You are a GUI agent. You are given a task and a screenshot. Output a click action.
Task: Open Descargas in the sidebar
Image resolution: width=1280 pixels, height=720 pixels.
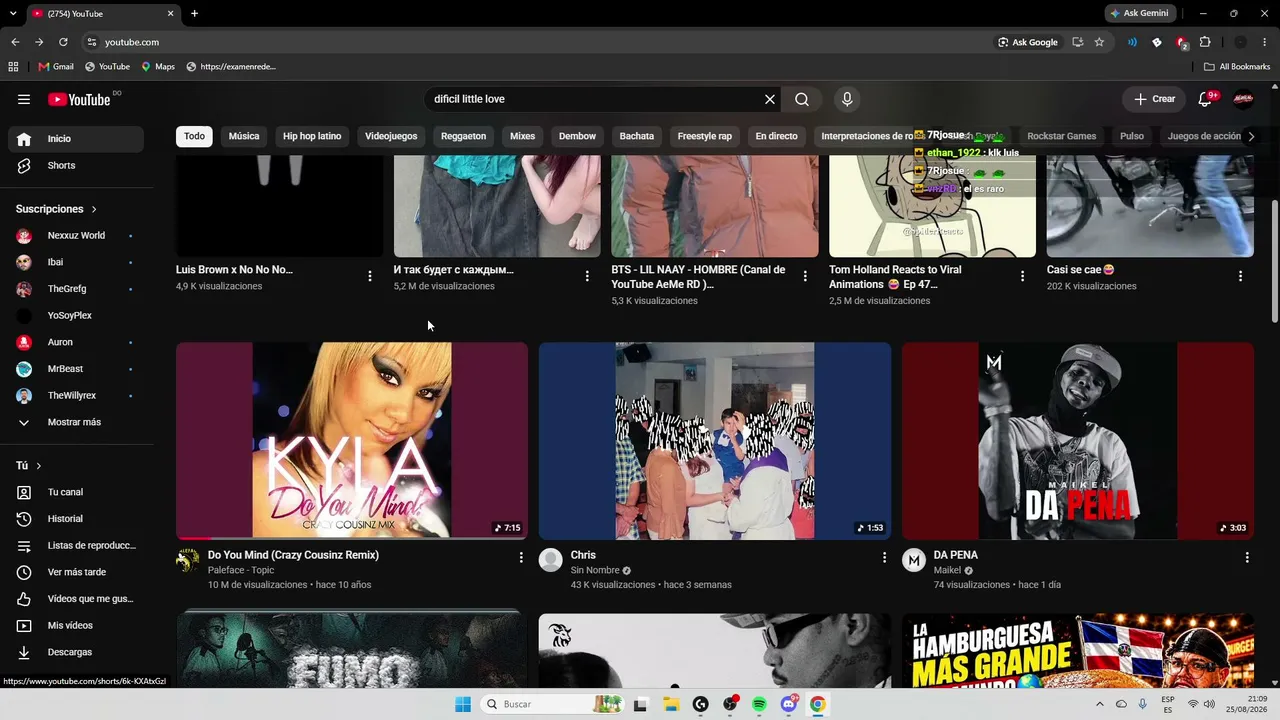click(76, 652)
